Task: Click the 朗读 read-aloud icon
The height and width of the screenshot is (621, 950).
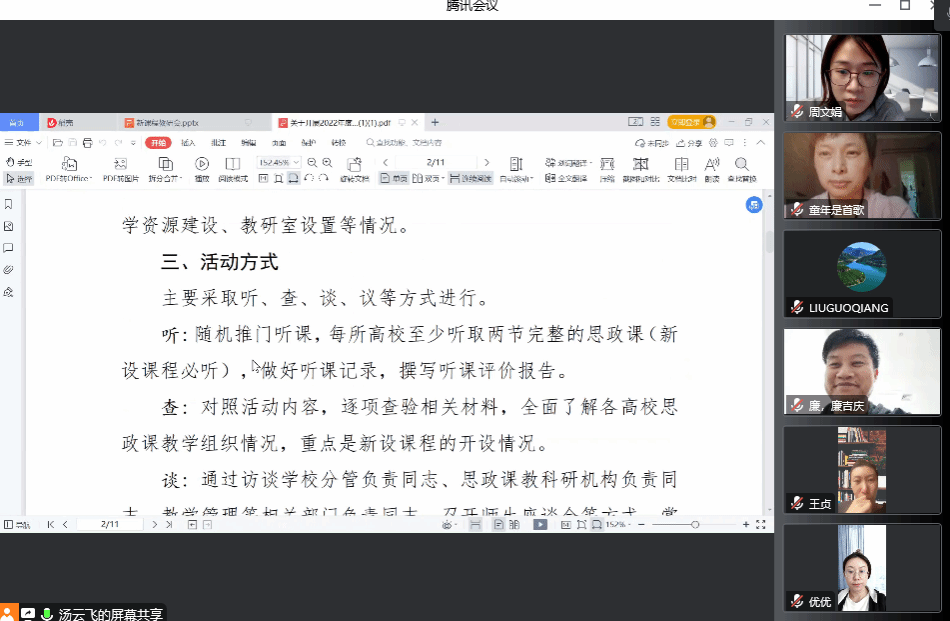Action: (711, 164)
